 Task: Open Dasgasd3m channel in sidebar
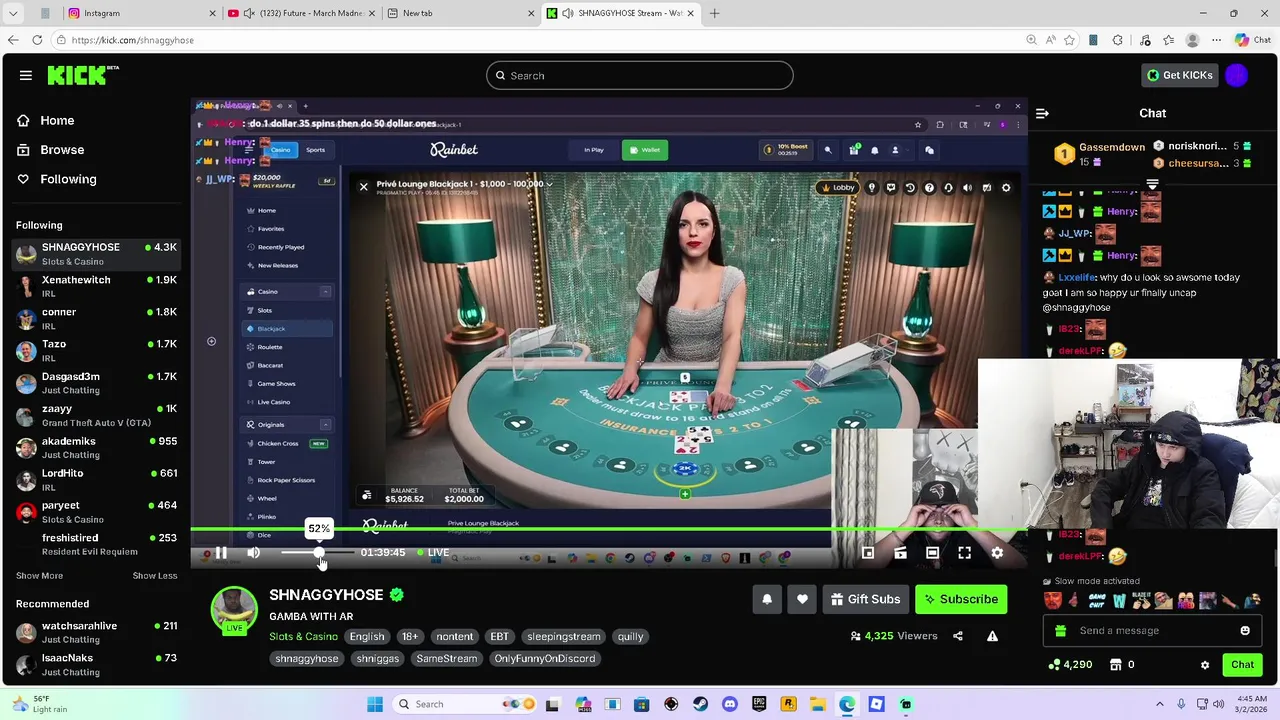[95, 383]
